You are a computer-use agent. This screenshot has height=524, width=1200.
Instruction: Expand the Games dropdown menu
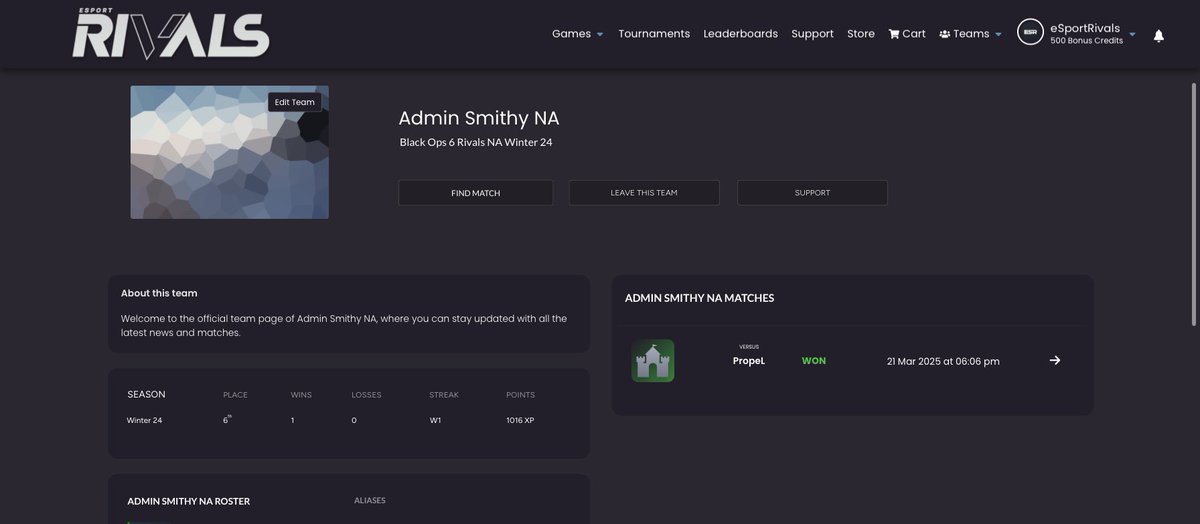coord(577,34)
